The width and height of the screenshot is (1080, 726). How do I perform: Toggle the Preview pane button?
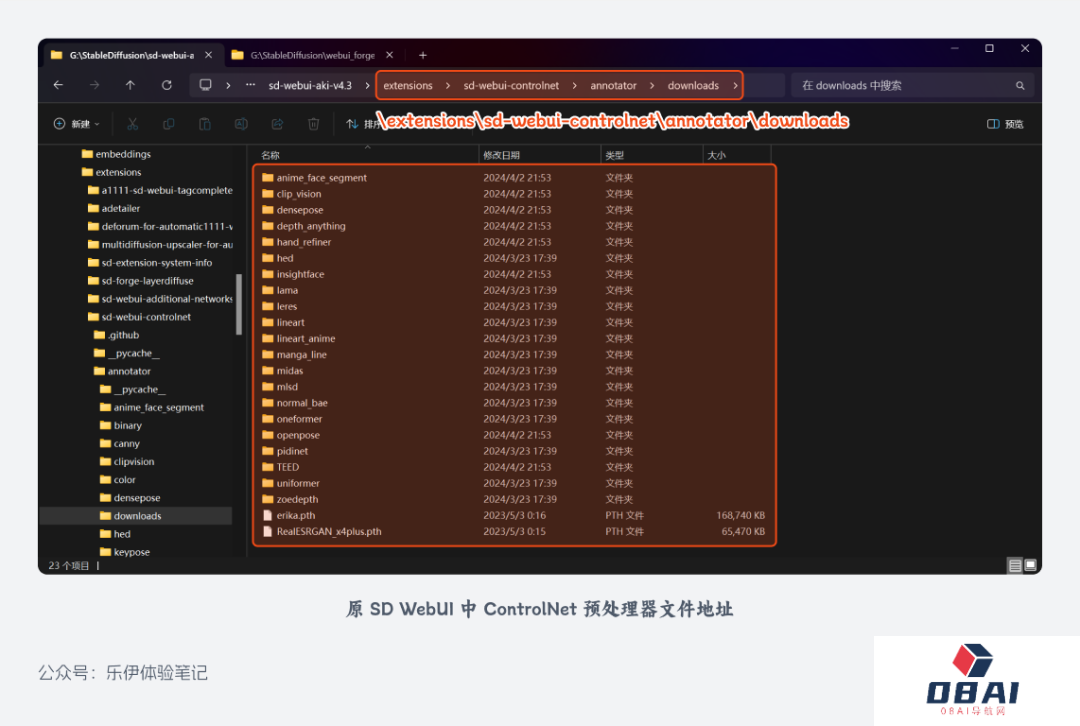point(1005,124)
